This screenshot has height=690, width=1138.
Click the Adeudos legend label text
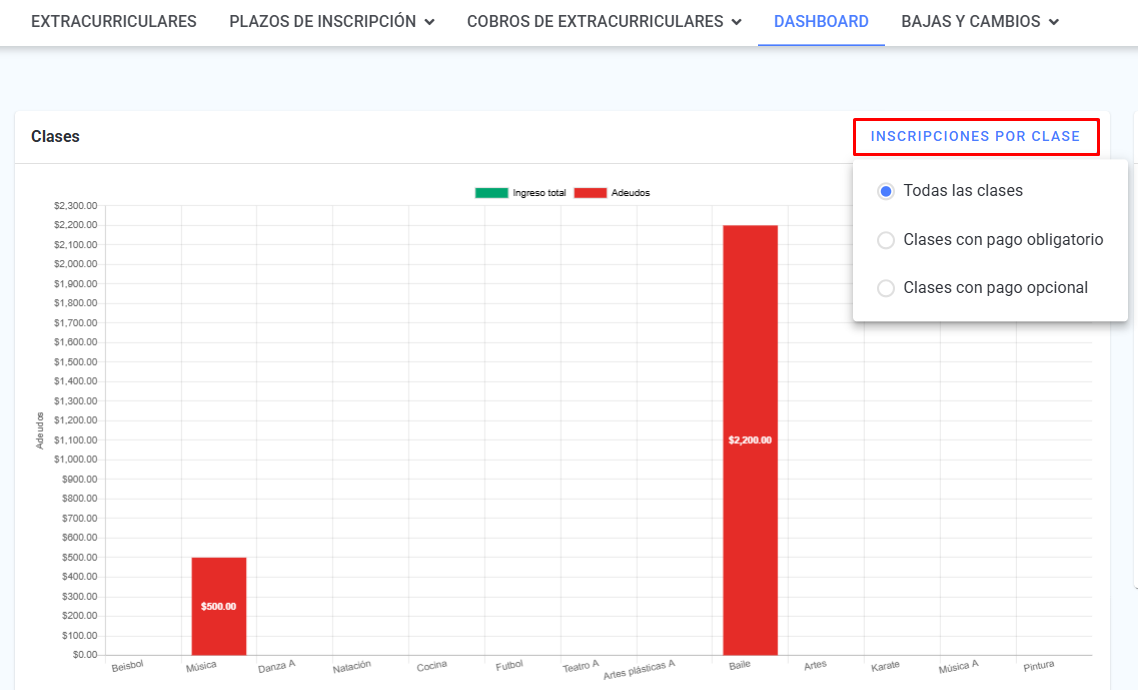631,193
